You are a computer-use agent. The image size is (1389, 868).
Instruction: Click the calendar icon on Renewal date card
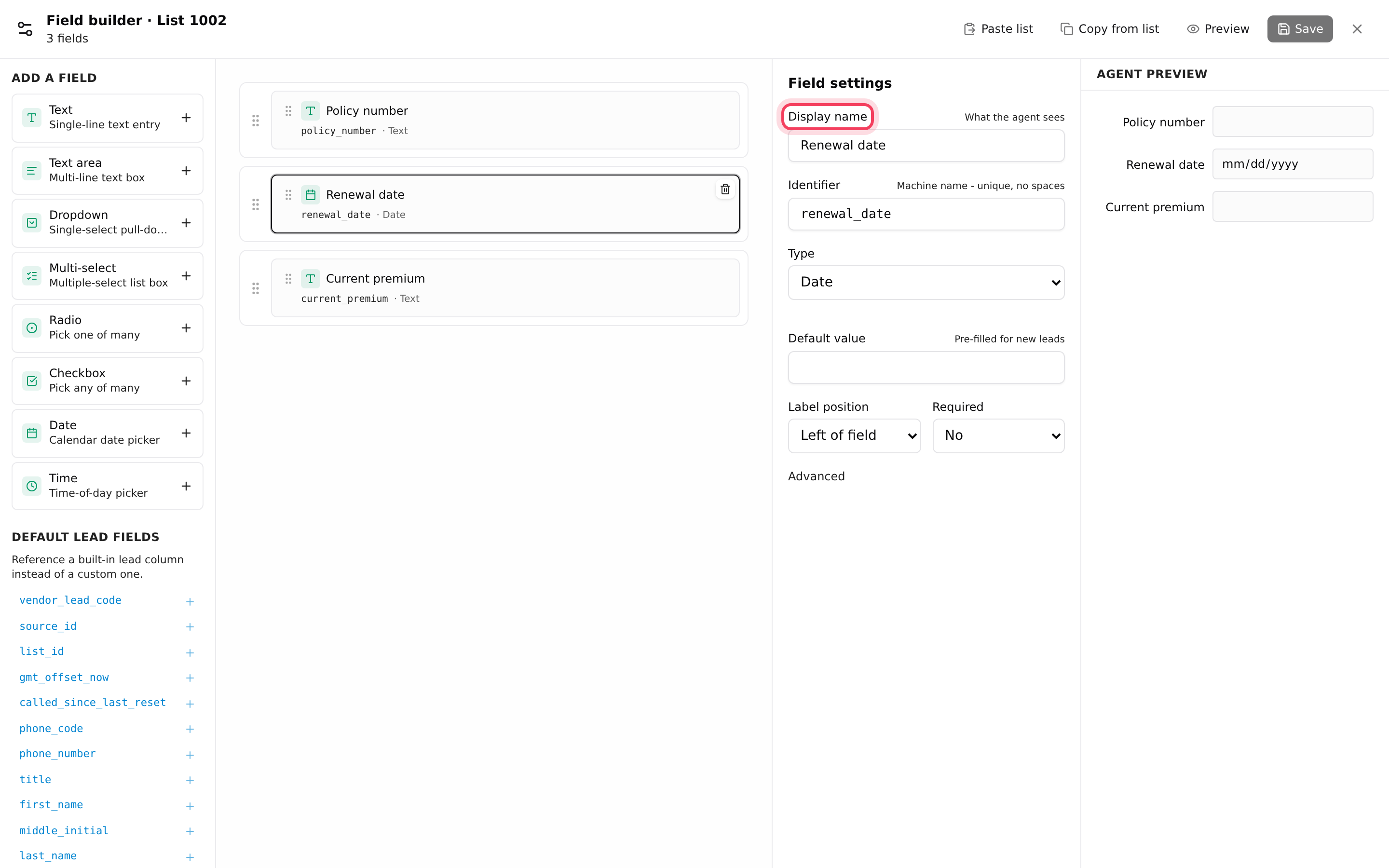[x=311, y=195]
